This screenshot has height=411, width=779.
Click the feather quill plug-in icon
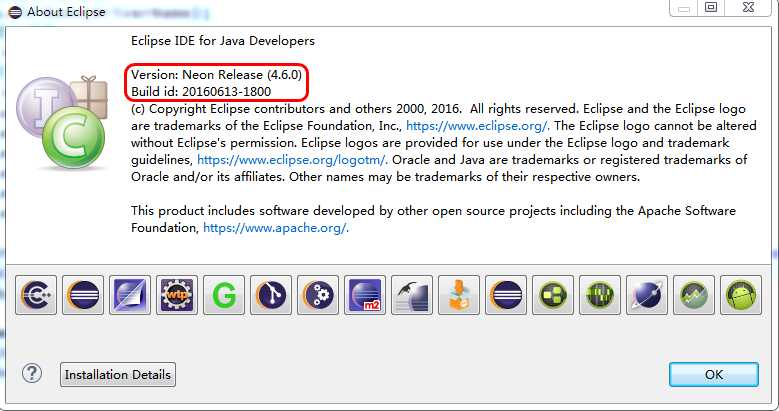point(412,295)
